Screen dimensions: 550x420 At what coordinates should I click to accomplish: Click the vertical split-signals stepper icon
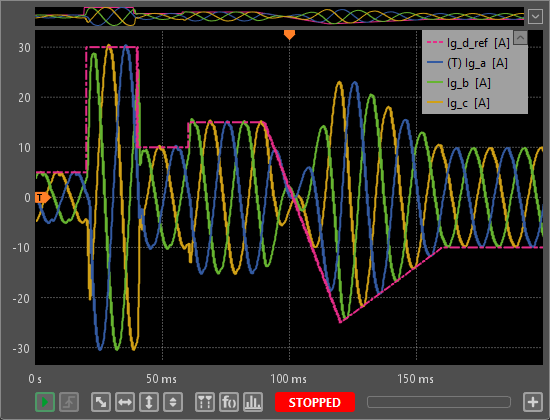click(x=173, y=402)
